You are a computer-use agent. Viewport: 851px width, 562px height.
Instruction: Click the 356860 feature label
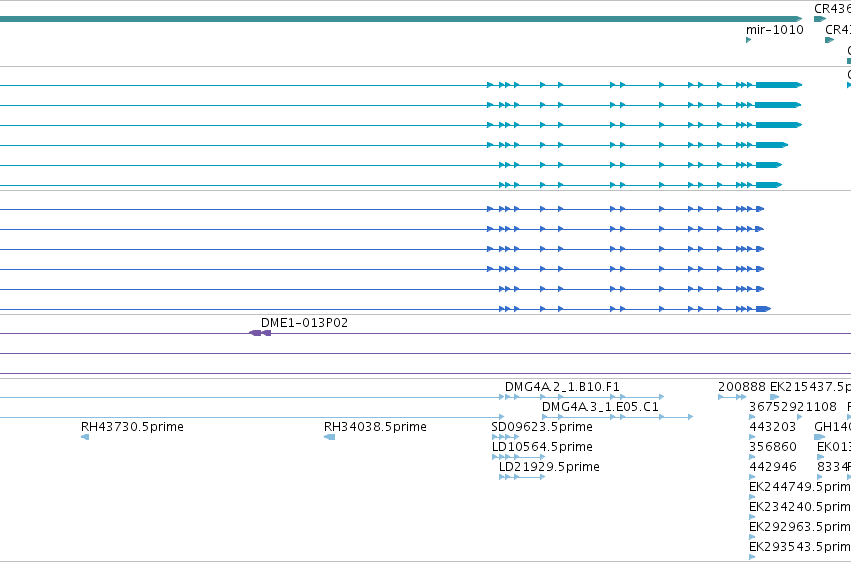[772, 447]
